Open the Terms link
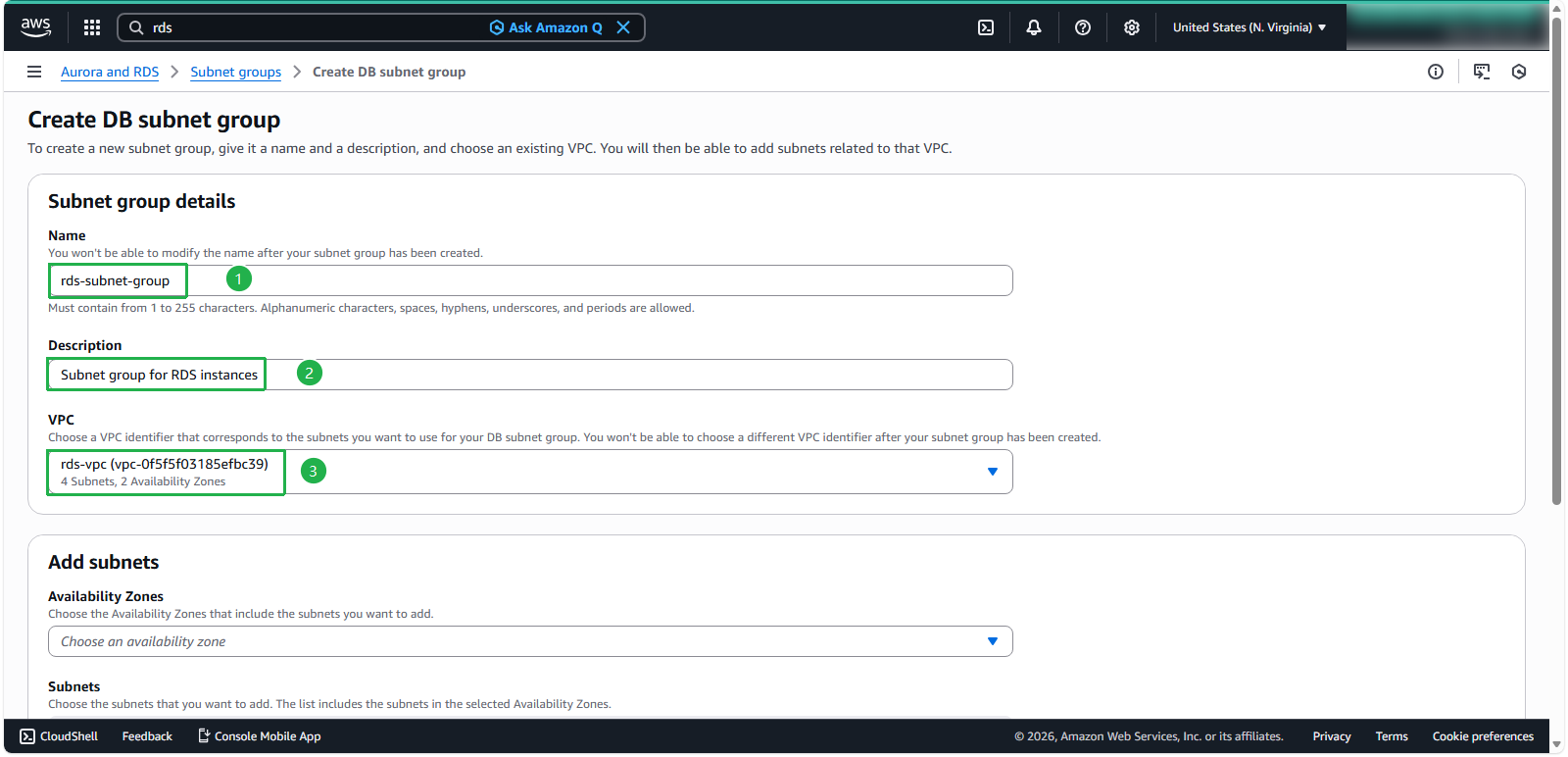This screenshot has width=1568, height=757. [1392, 736]
